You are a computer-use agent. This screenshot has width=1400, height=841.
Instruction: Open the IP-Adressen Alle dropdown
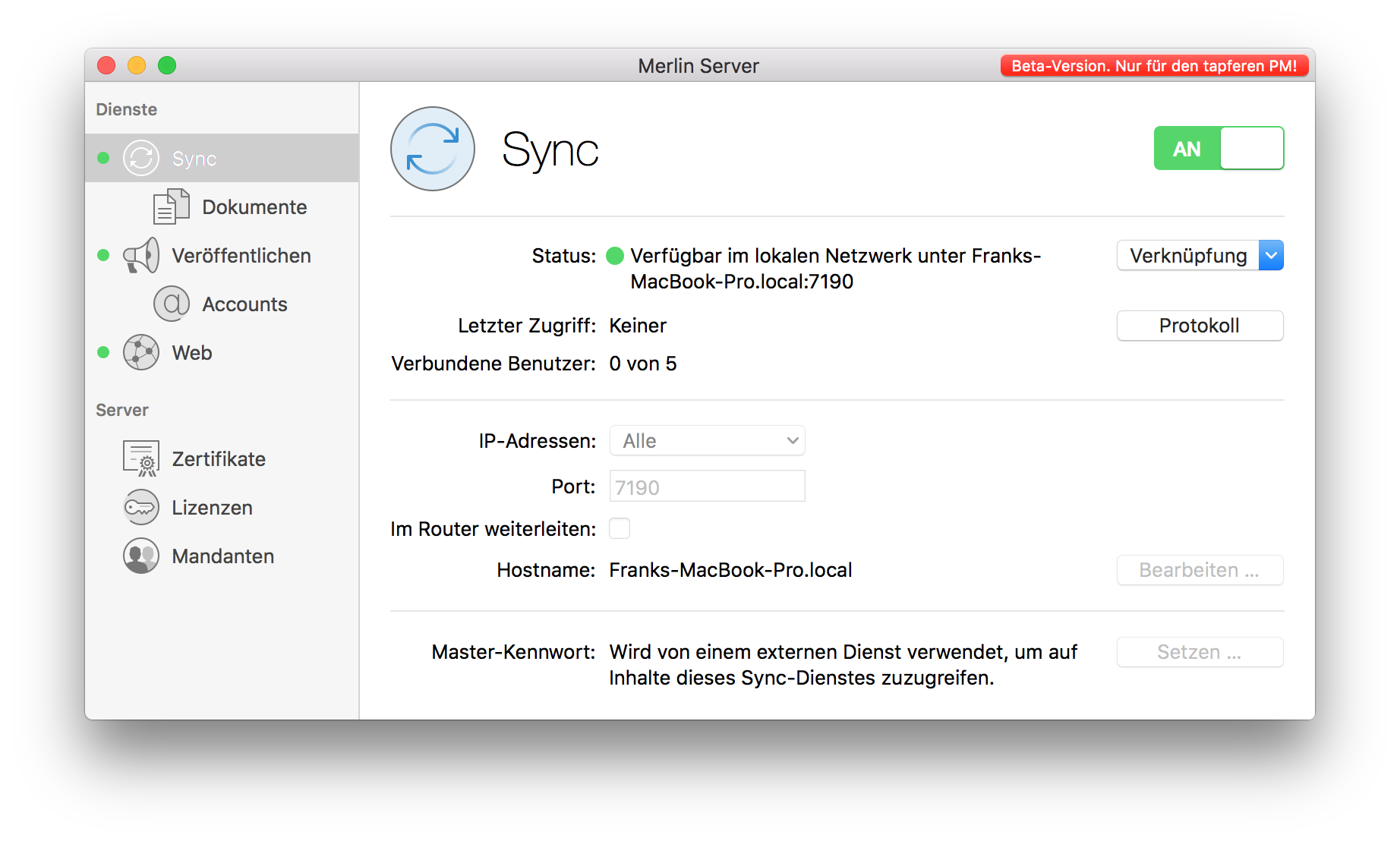coord(706,440)
